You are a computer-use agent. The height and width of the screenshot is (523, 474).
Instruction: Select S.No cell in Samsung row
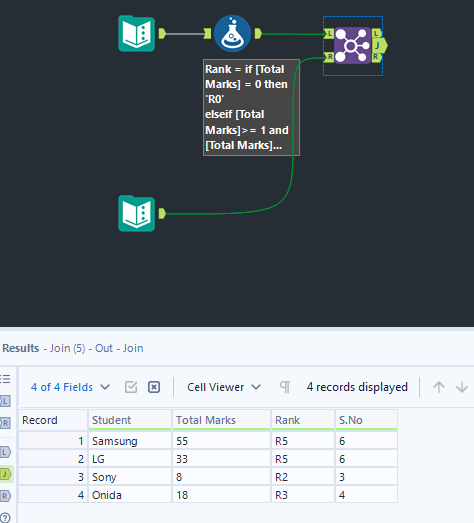pyautogui.click(x=366, y=441)
